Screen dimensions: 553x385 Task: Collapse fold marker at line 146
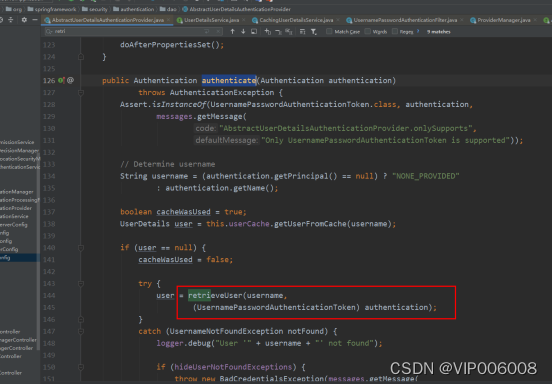81,319
